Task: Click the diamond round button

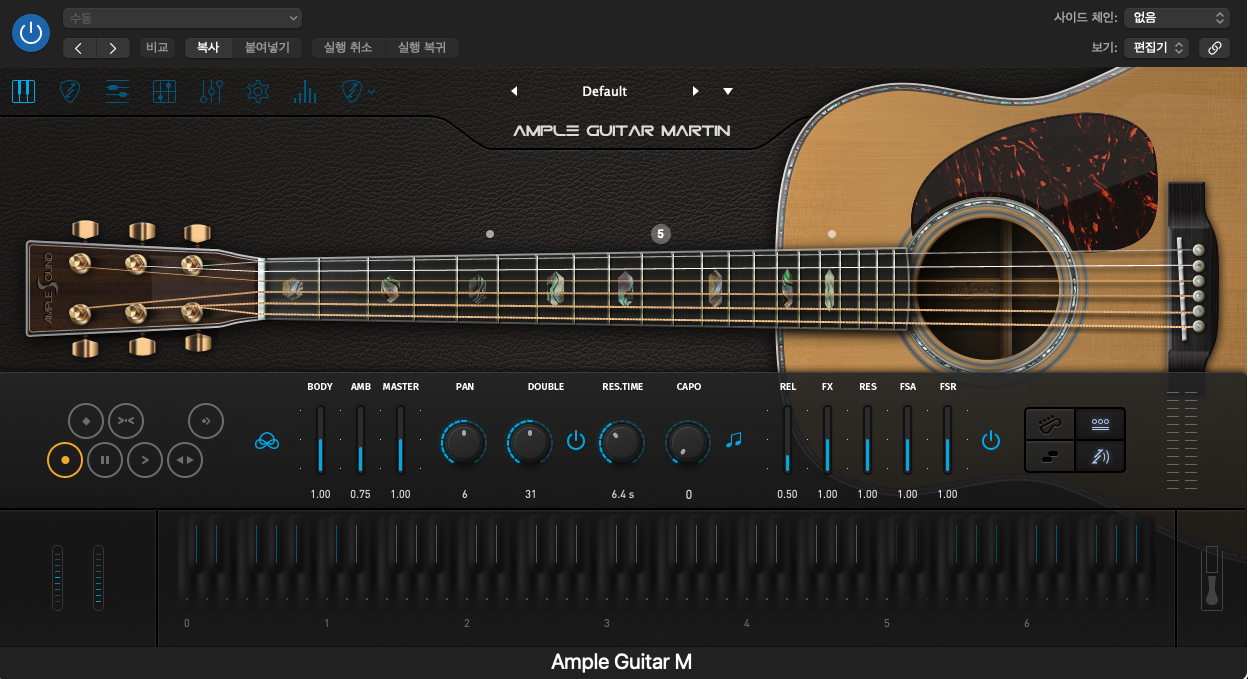Action: click(86, 421)
